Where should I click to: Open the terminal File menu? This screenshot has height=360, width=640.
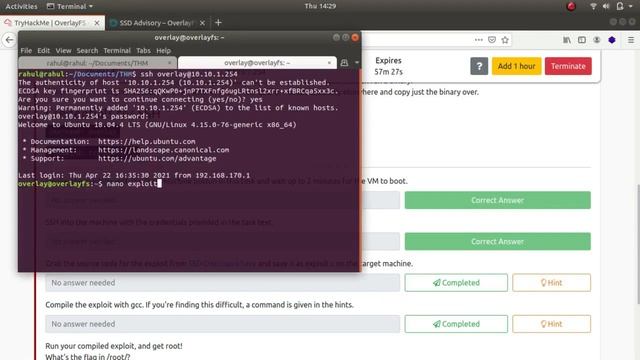(x=26, y=51)
